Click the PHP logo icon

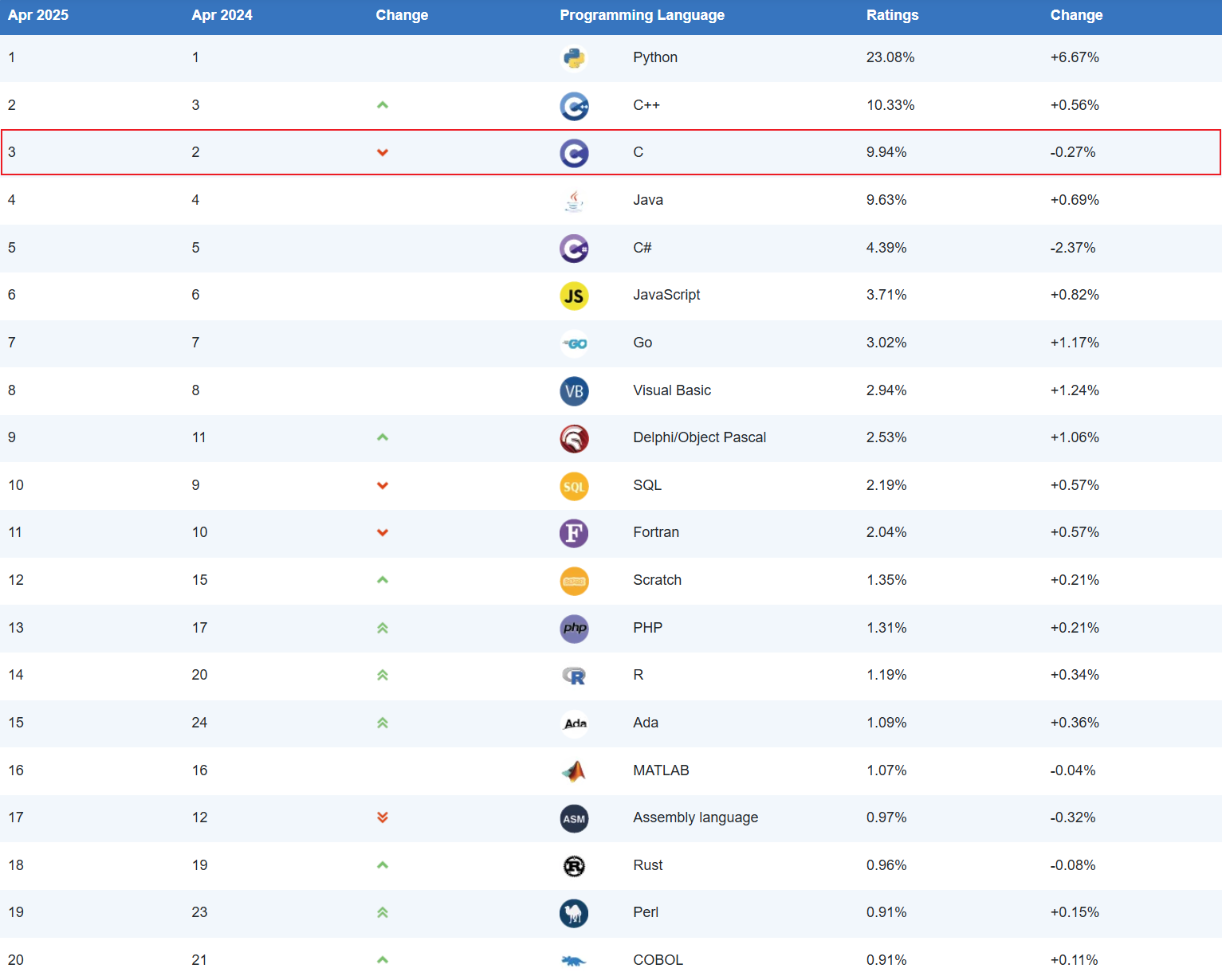[574, 629]
